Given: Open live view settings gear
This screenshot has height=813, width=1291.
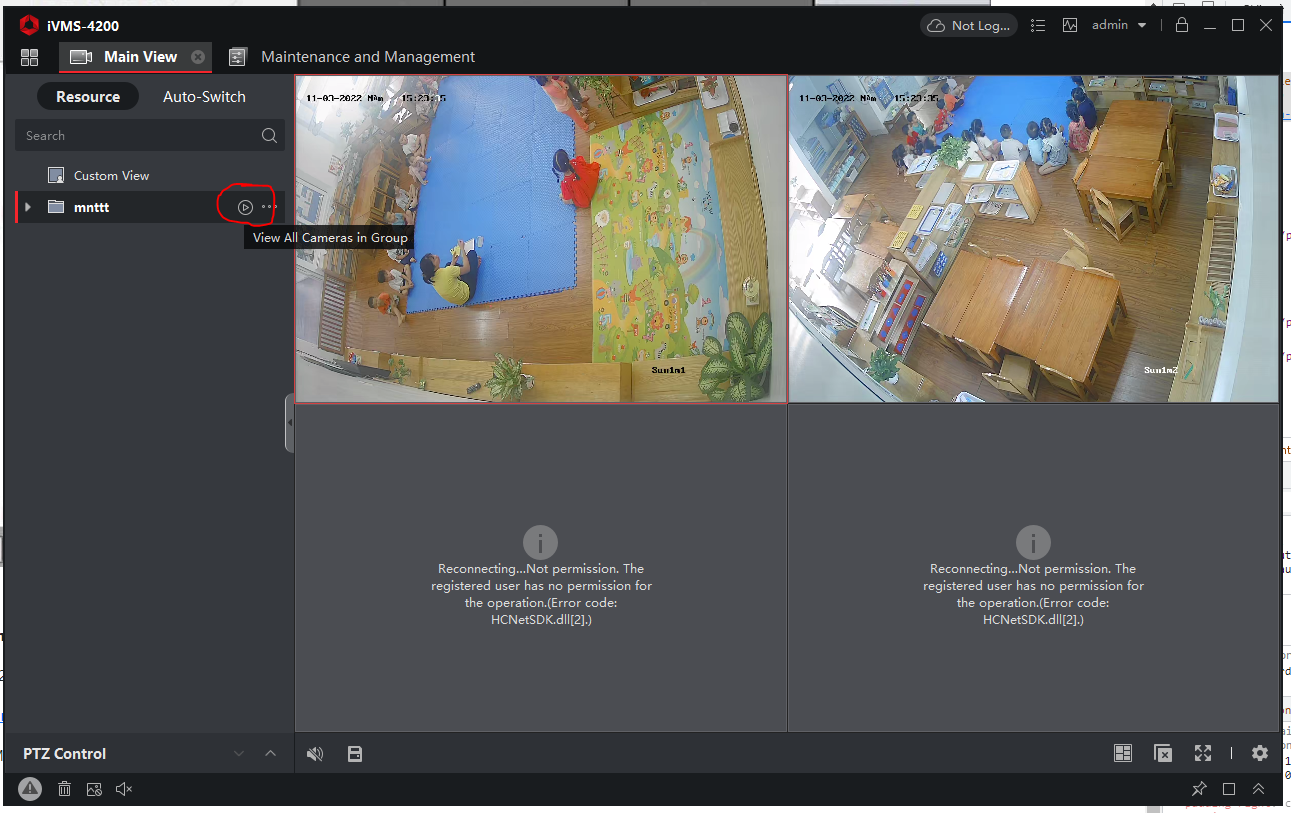Looking at the screenshot, I should 1259,753.
